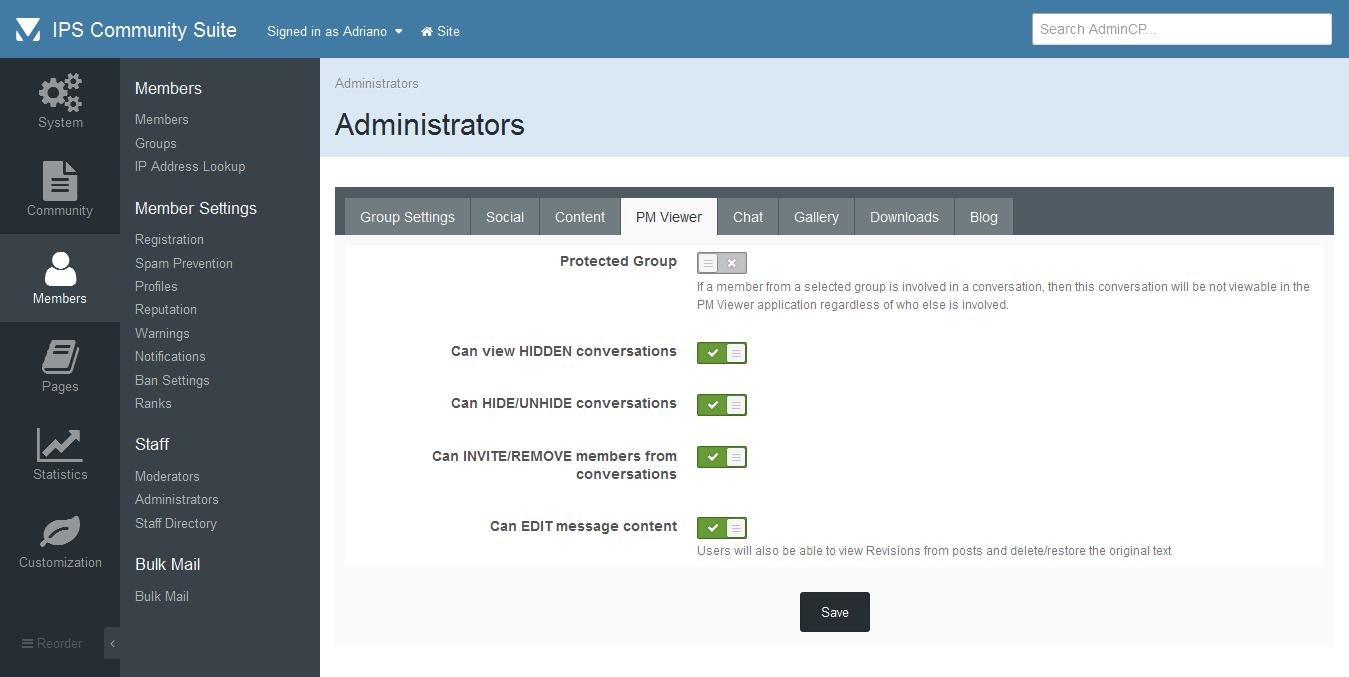Switch to the Blog tab
1349x677 pixels.
984,217
